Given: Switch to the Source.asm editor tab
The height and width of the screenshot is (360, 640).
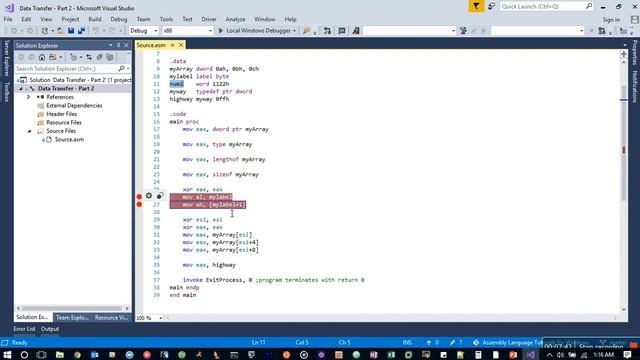Looking at the screenshot, I should click(x=151, y=45).
